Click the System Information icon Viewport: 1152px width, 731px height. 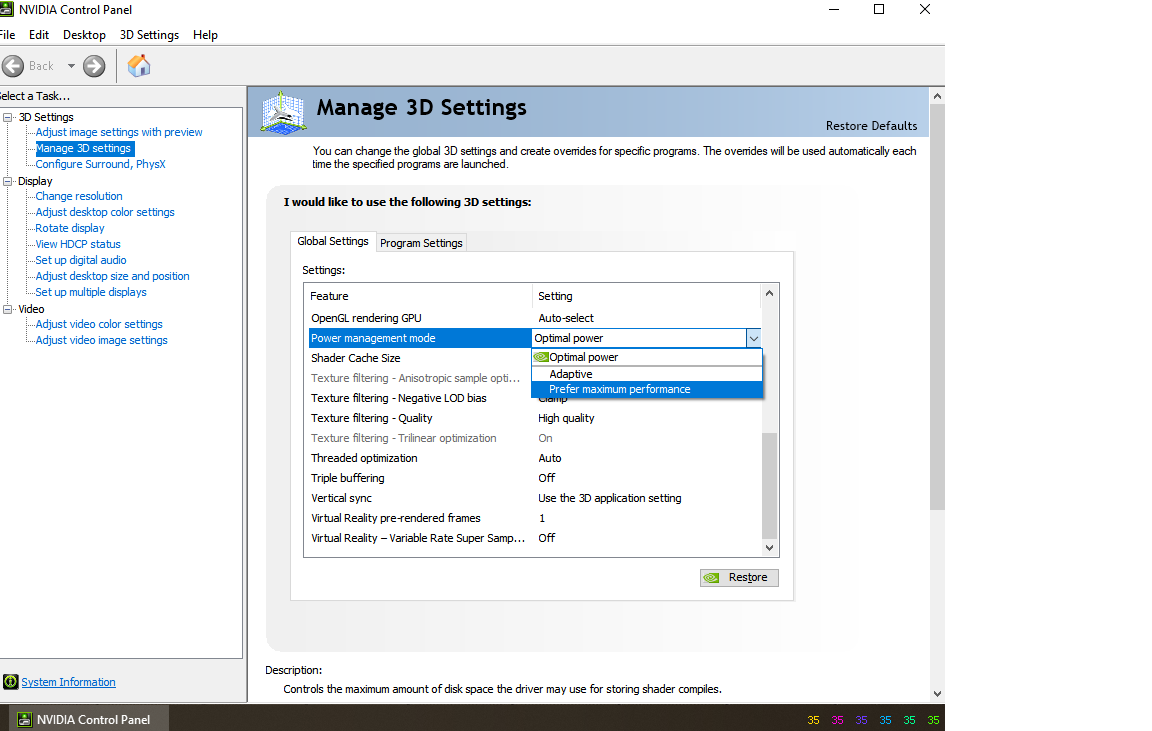click(10, 682)
